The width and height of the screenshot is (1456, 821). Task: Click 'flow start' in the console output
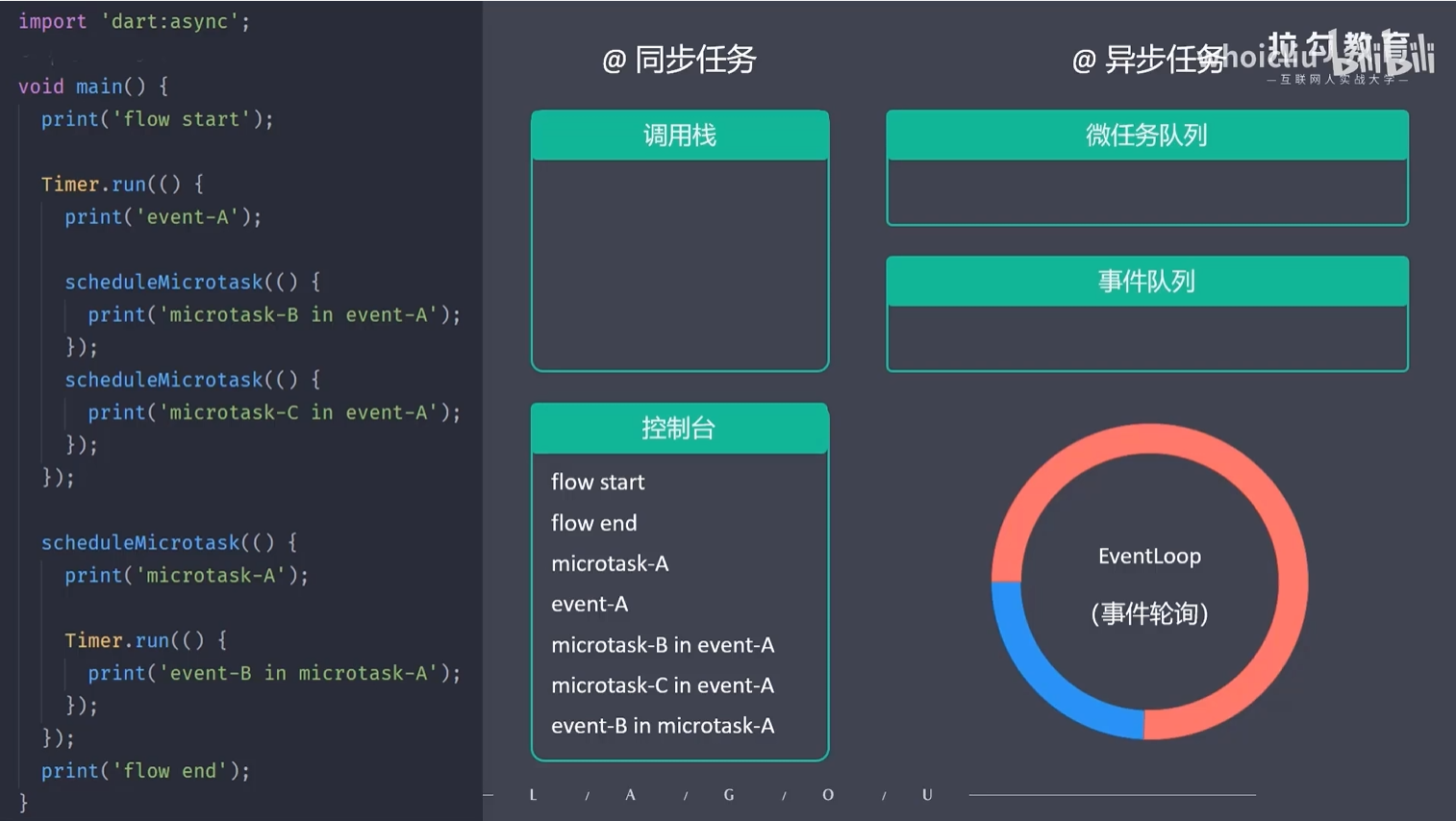(x=597, y=483)
